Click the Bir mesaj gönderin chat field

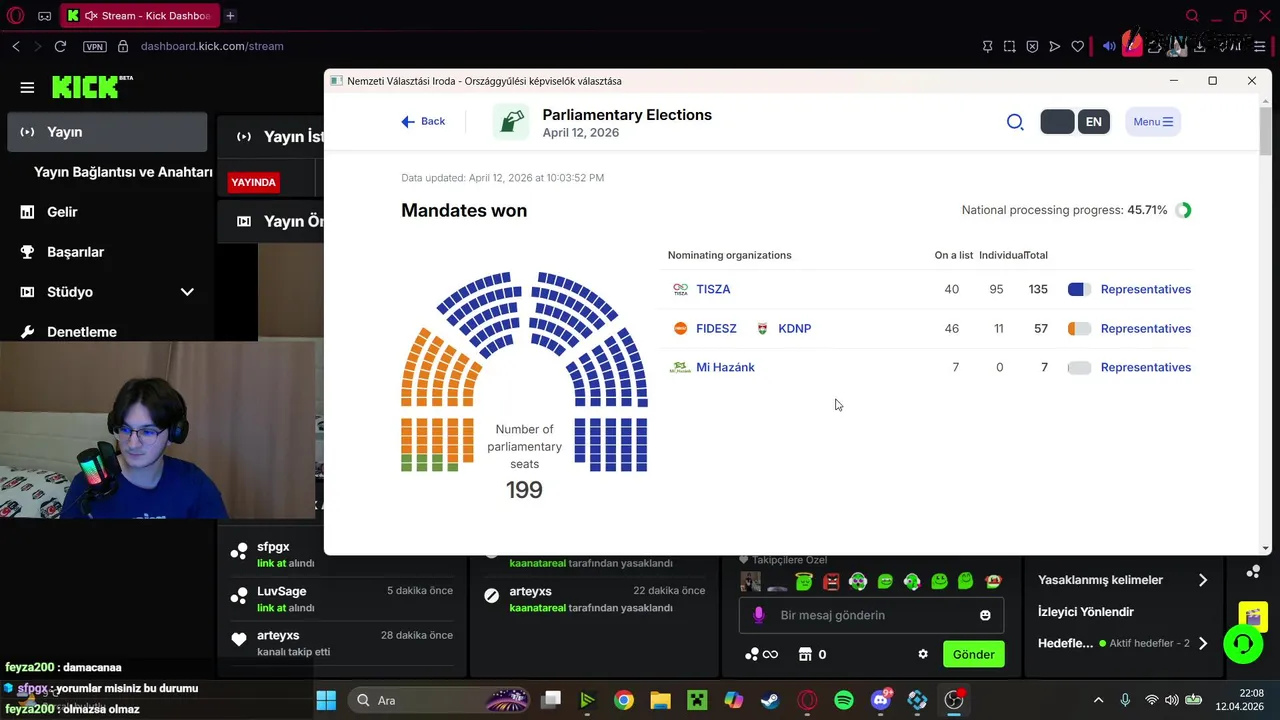point(870,615)
